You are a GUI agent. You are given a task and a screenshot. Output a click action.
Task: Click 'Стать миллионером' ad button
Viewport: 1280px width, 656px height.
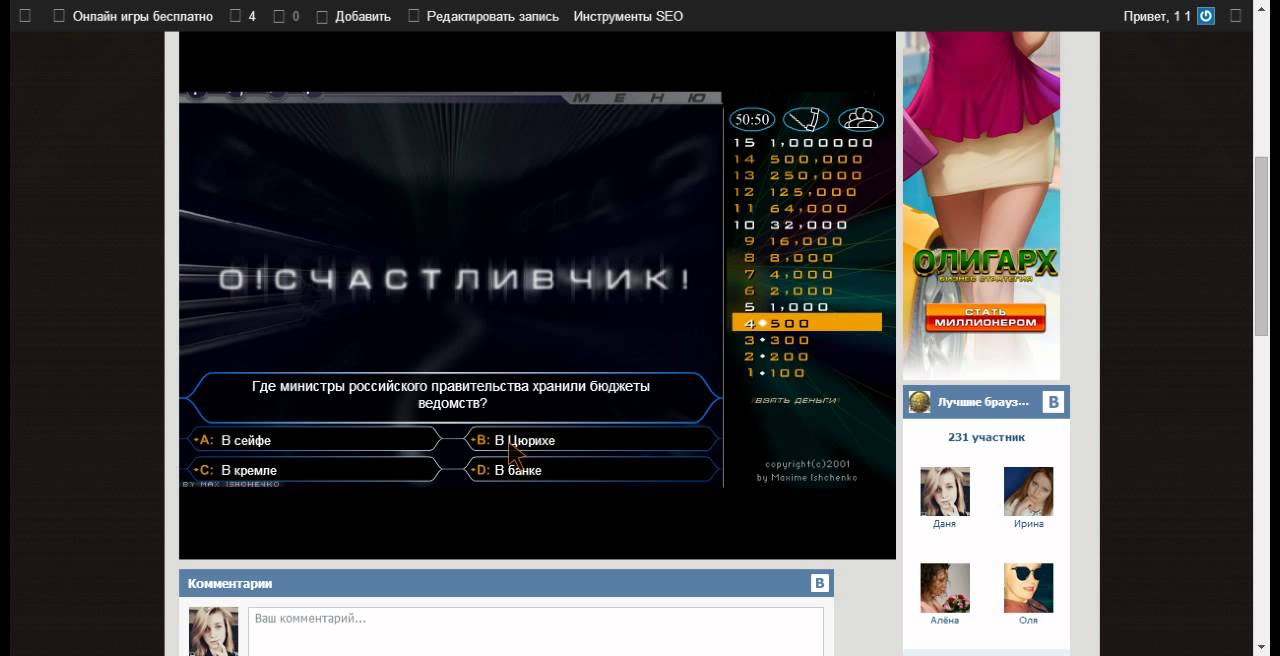tap(985, 318)
